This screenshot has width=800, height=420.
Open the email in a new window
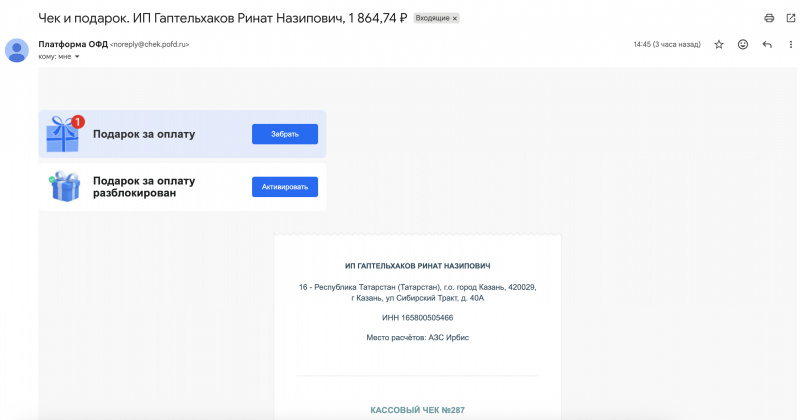click(789, 18)
